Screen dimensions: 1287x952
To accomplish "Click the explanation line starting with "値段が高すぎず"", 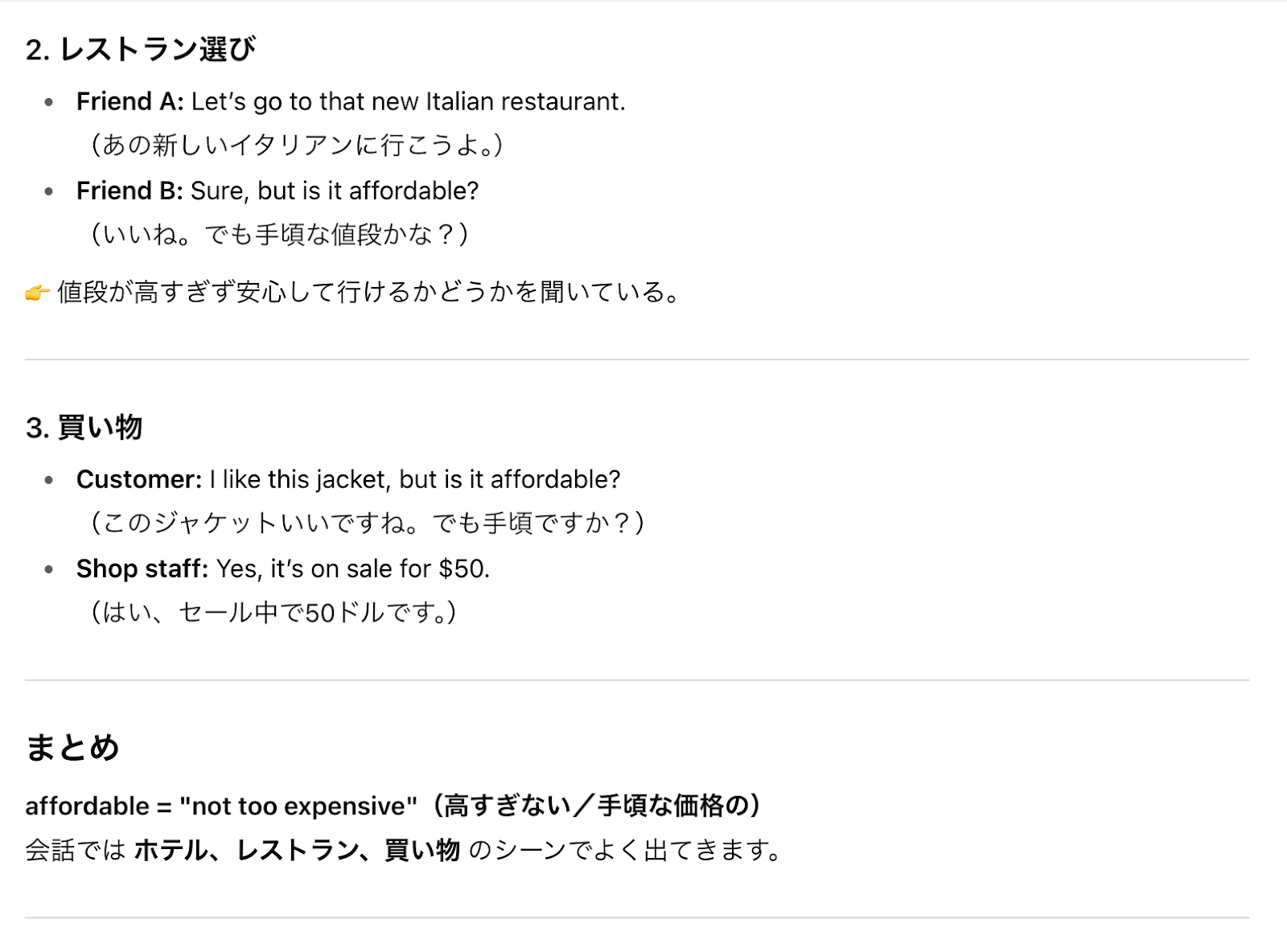I will click(x=368, y=293).
